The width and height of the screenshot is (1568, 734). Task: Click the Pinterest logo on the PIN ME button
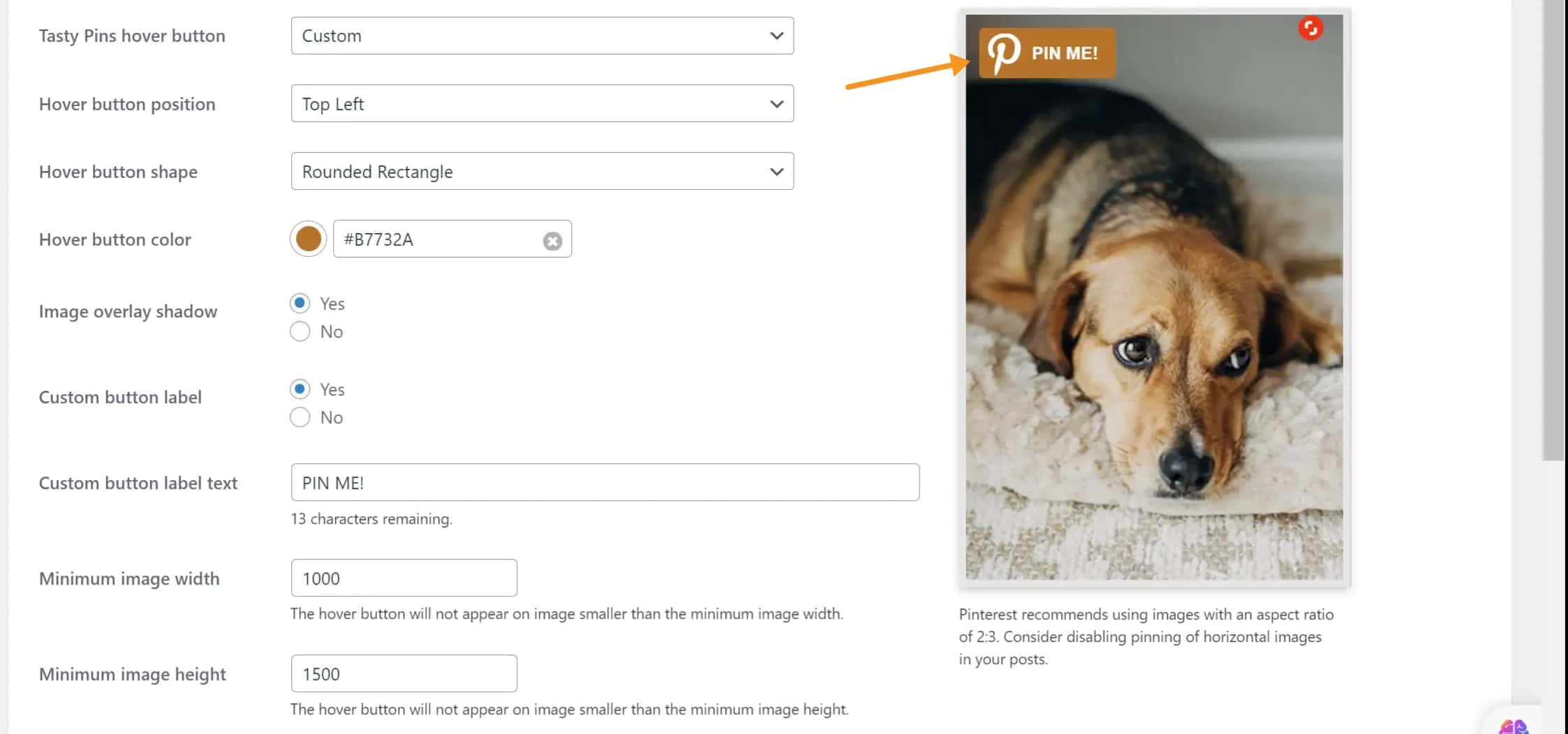pyautogui.click(x=1003, y=52)
